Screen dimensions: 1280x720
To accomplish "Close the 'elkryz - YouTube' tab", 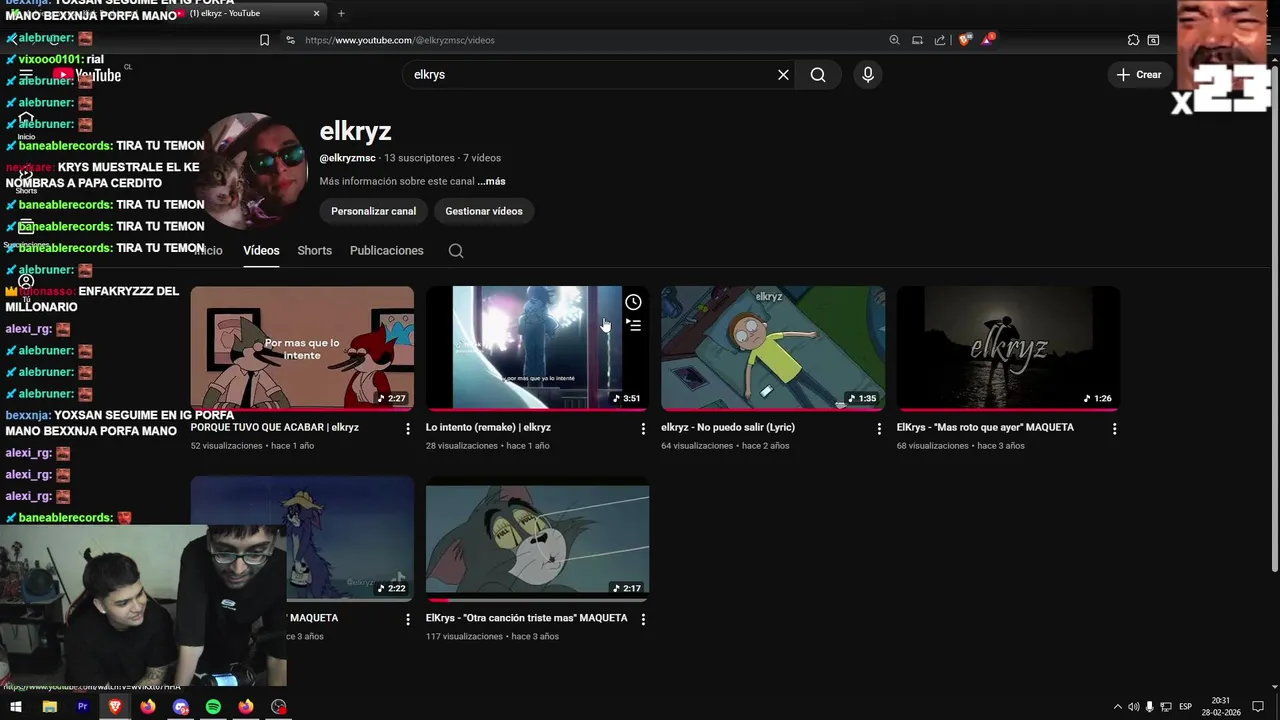I will pyautogui.click(x=317, y=13).
